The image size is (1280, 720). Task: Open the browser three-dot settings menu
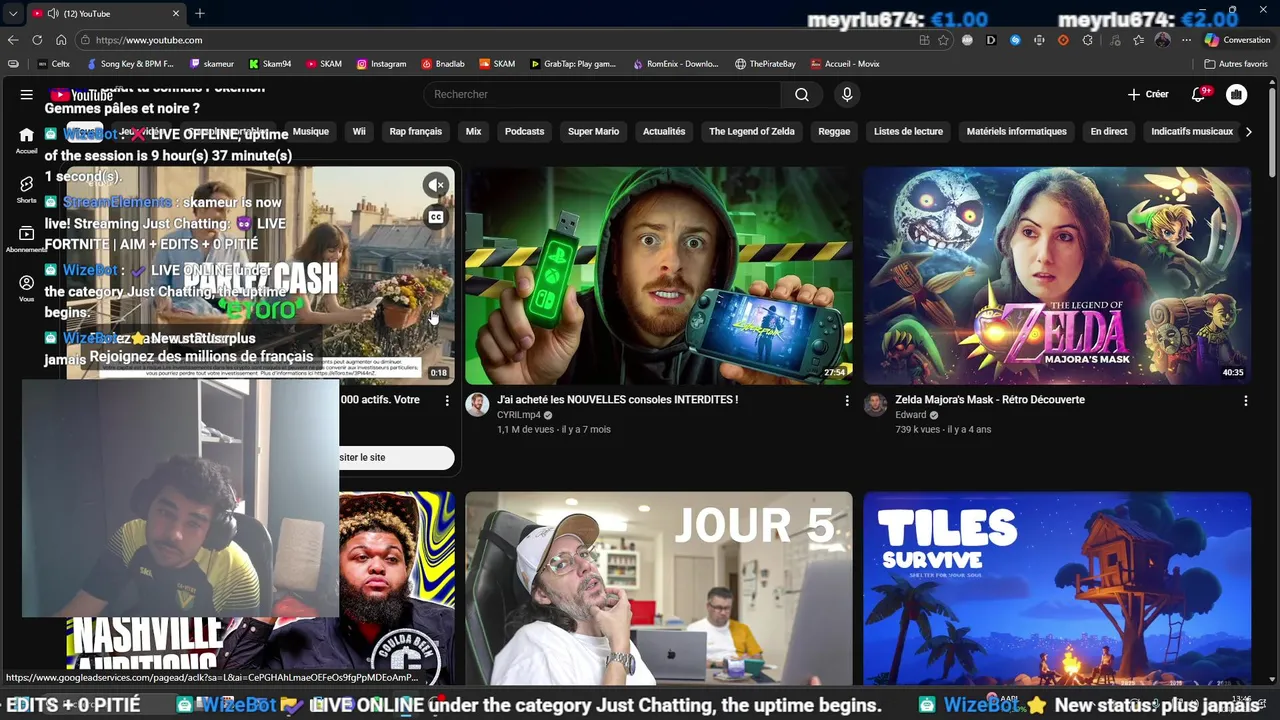[x=1186, y=40]
